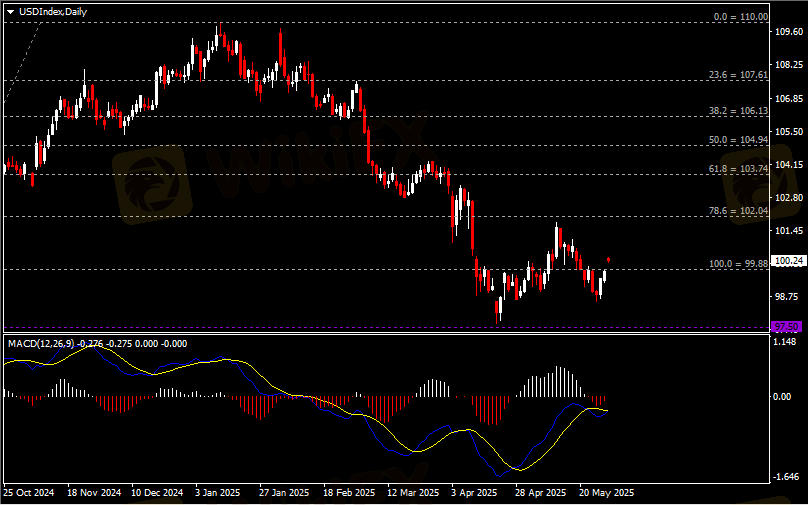This screenshot has width=808, height=505.
Task: Select the 61.8 = 103.74 Fibonacci label
Action: [x=738, y=169]
